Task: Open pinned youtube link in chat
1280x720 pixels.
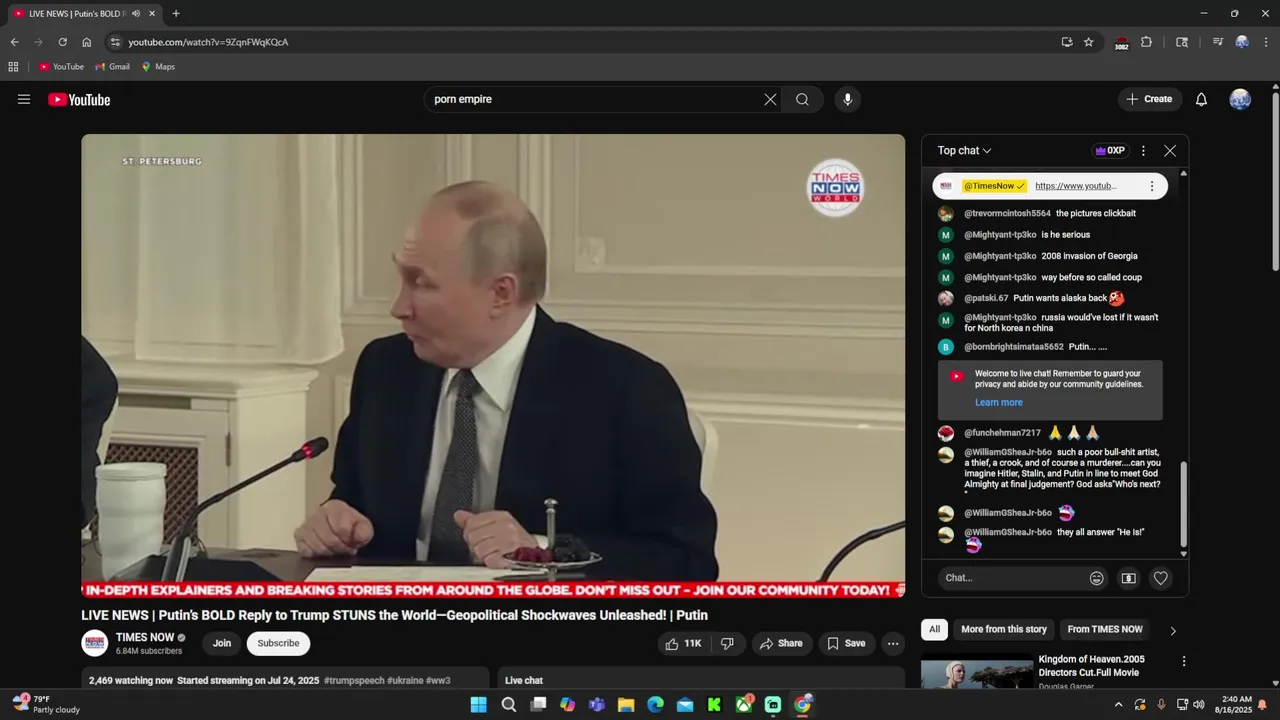Action: pyautogui.click(x=1075, y=186)
